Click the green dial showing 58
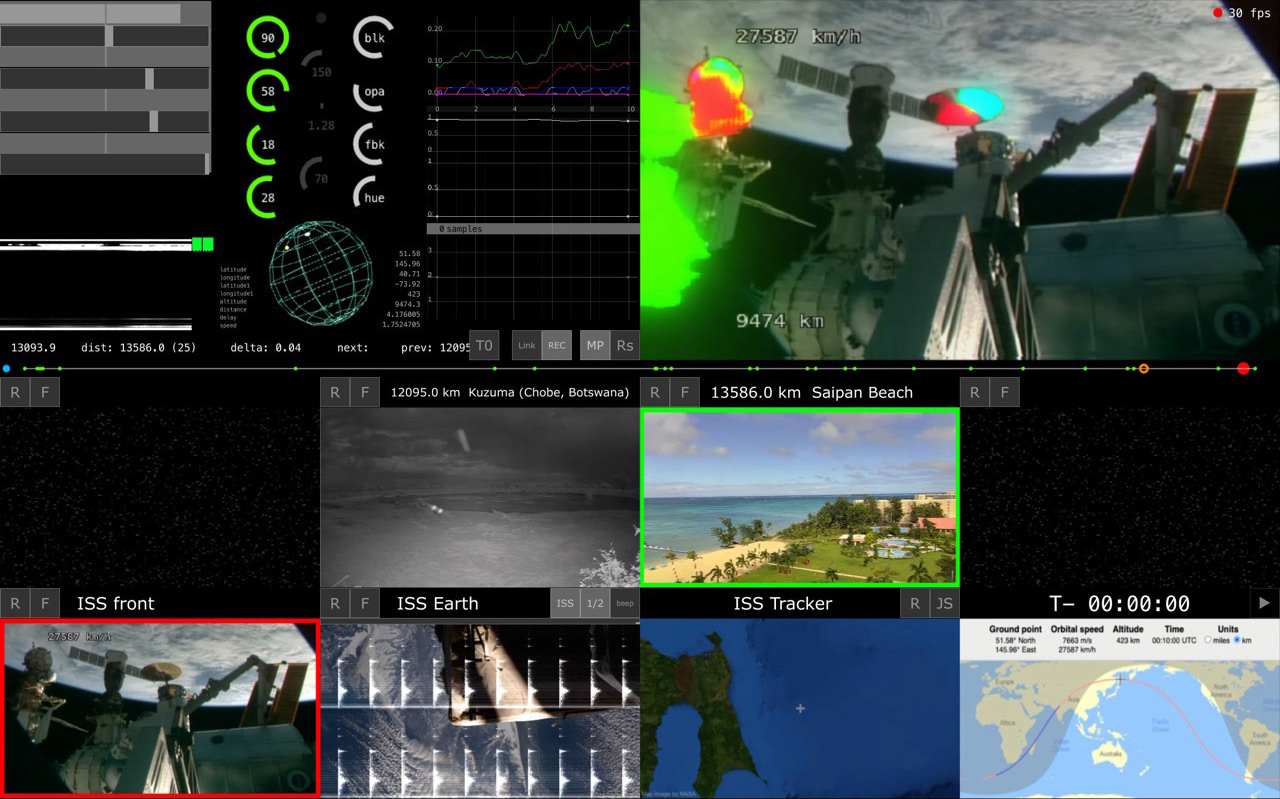 click(x=267, y=91)
